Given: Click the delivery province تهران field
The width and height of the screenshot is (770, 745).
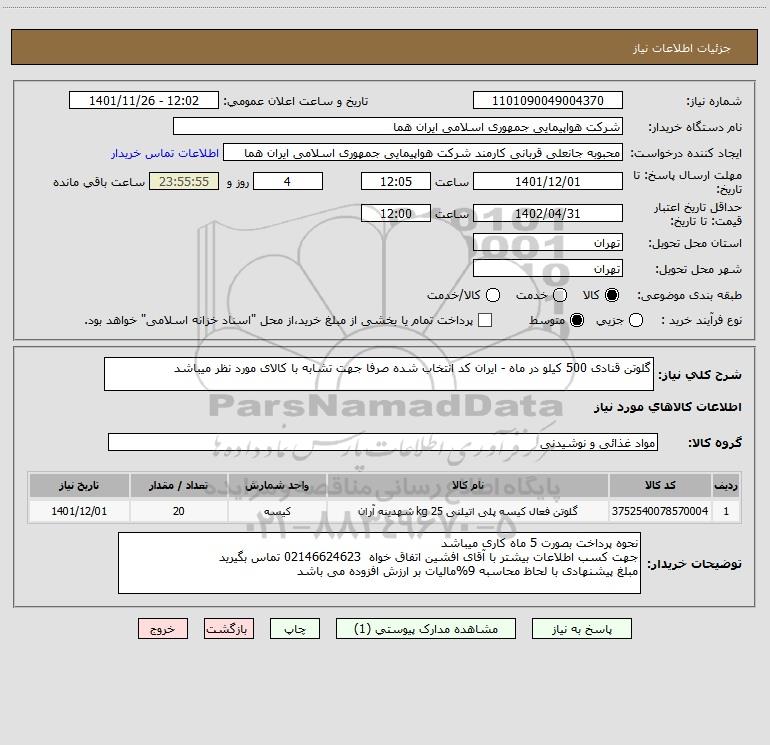Looking at the screenshot, I should [x=548, y=243].
